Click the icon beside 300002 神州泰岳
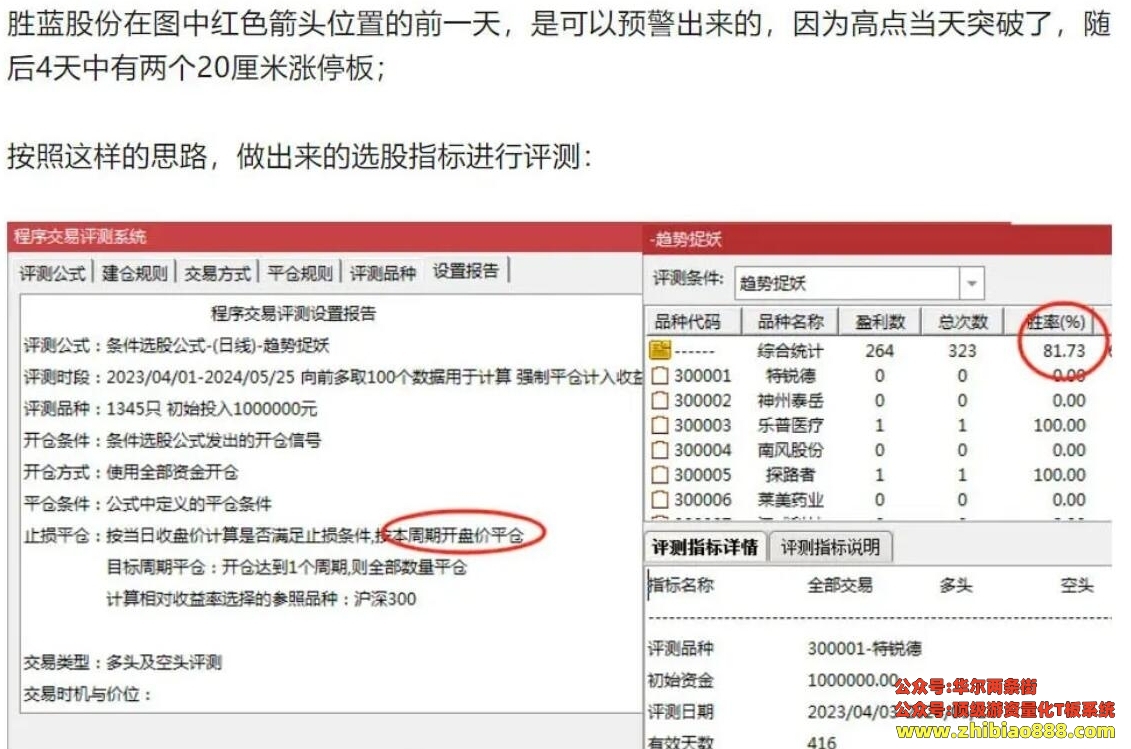 pos(660,400)
